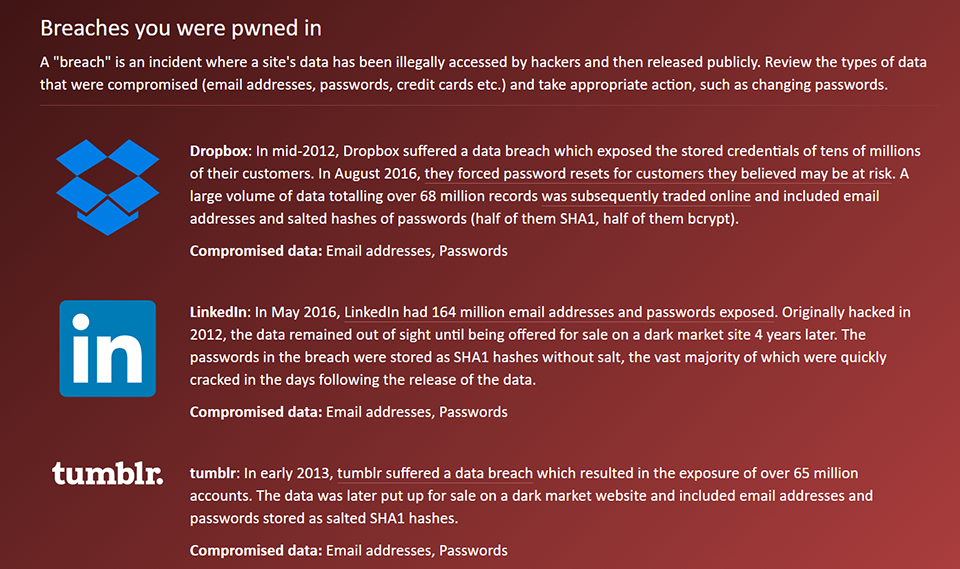
Task: Click the 'Breaches you were pwned in' heading
Action: pyautogui.click(x=181, y=27)
